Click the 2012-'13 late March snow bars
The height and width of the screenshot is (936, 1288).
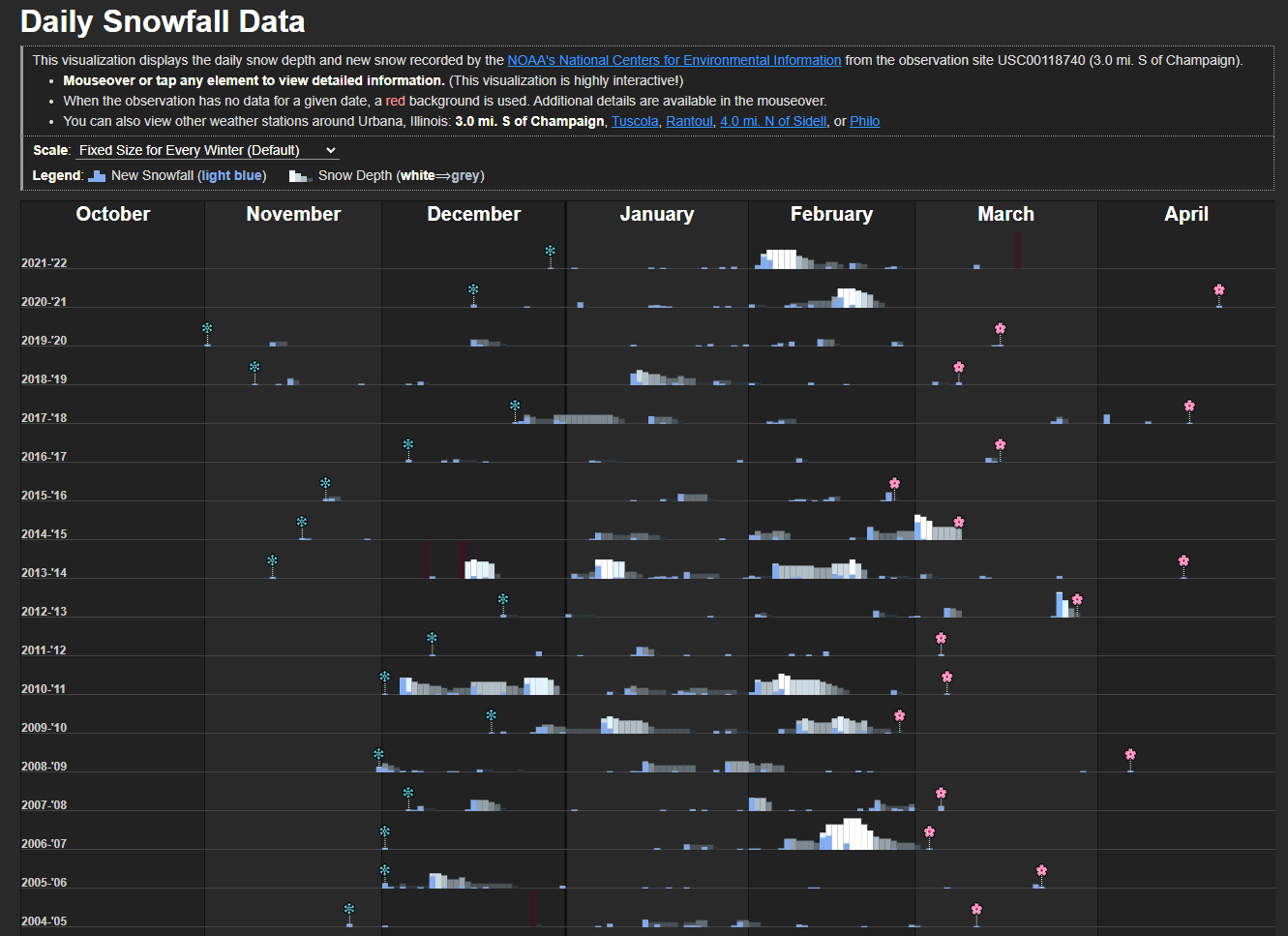click(1064, 605)
